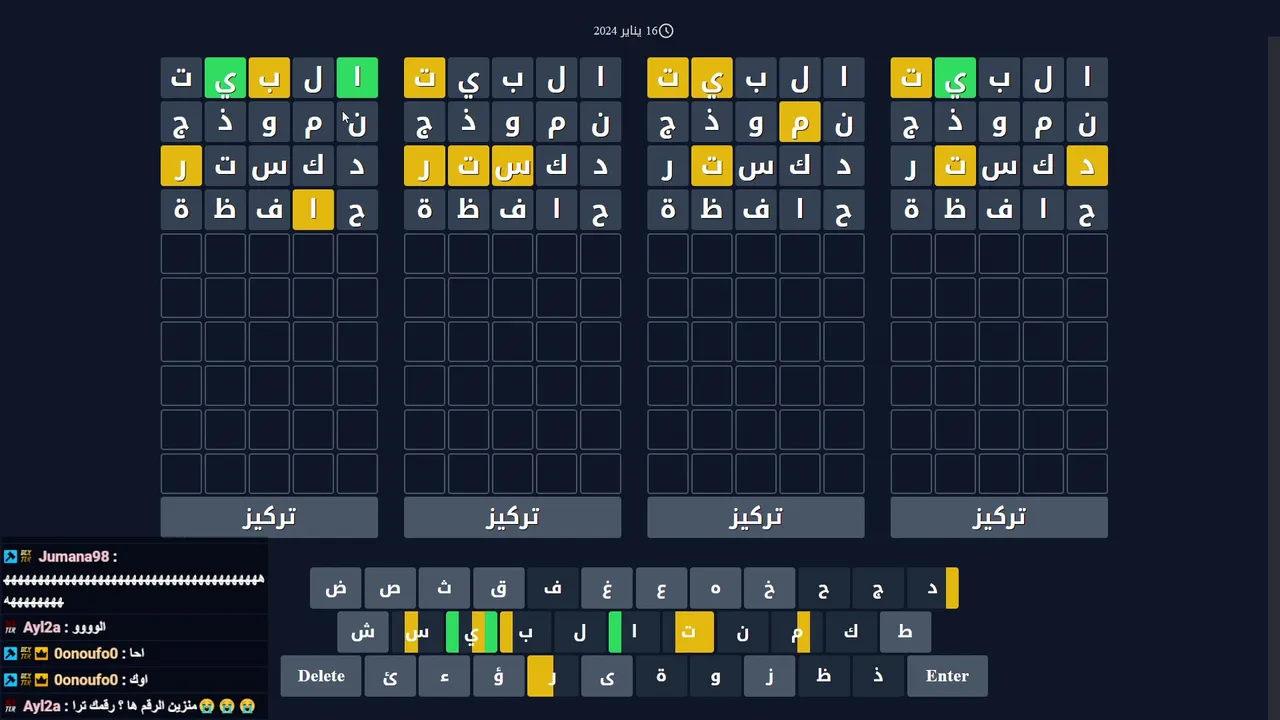Select the ب key on the keyboard
This screenshot has width=1280, height=720.
[525, 632]
